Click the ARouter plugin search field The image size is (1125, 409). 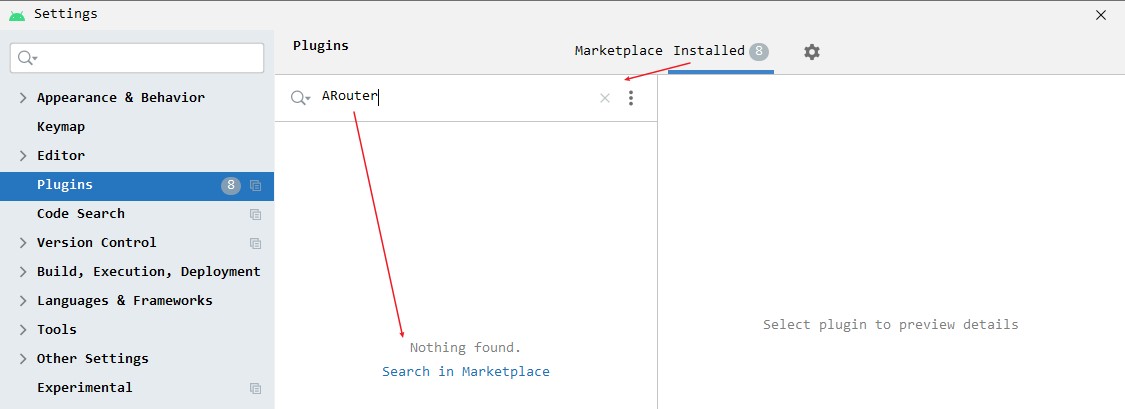pyautogui.click(x=450, y=98)
